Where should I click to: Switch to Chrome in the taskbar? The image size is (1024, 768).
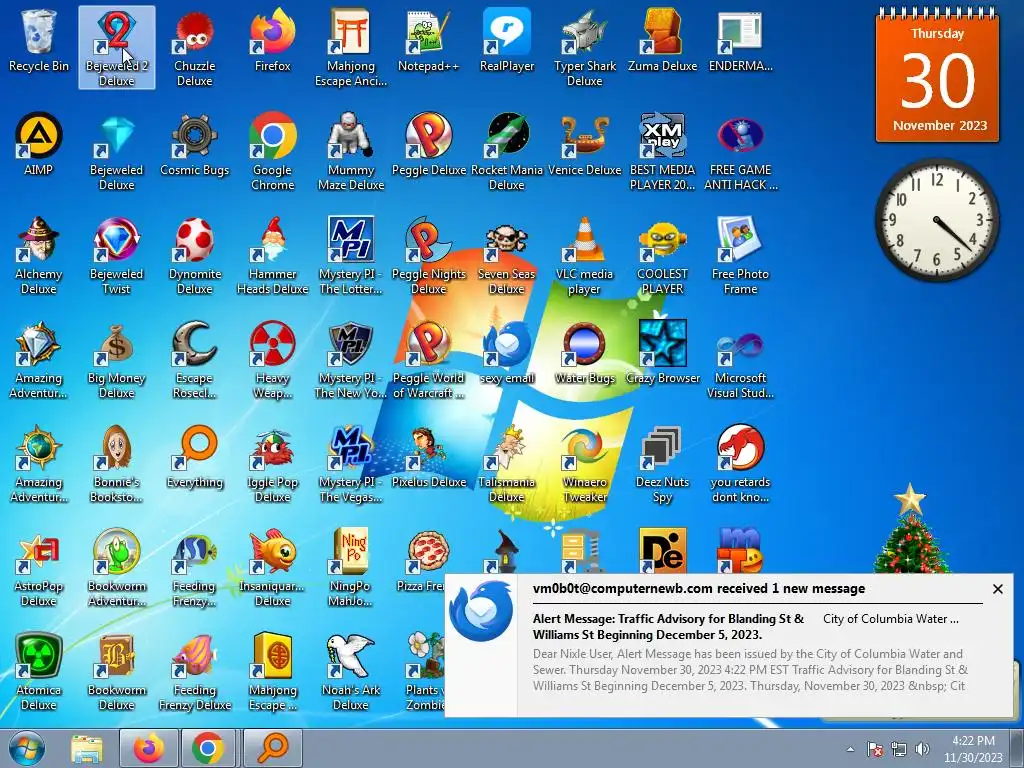coord(208,748)
